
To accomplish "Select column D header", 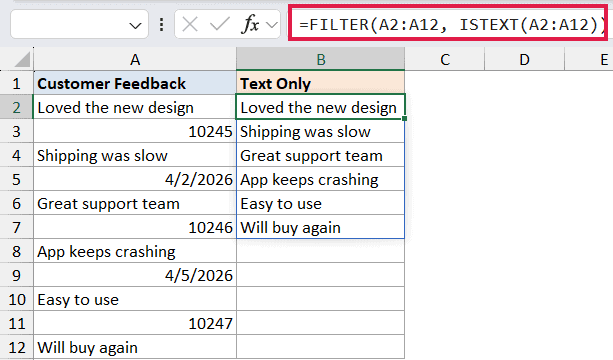I will (524, 59).
